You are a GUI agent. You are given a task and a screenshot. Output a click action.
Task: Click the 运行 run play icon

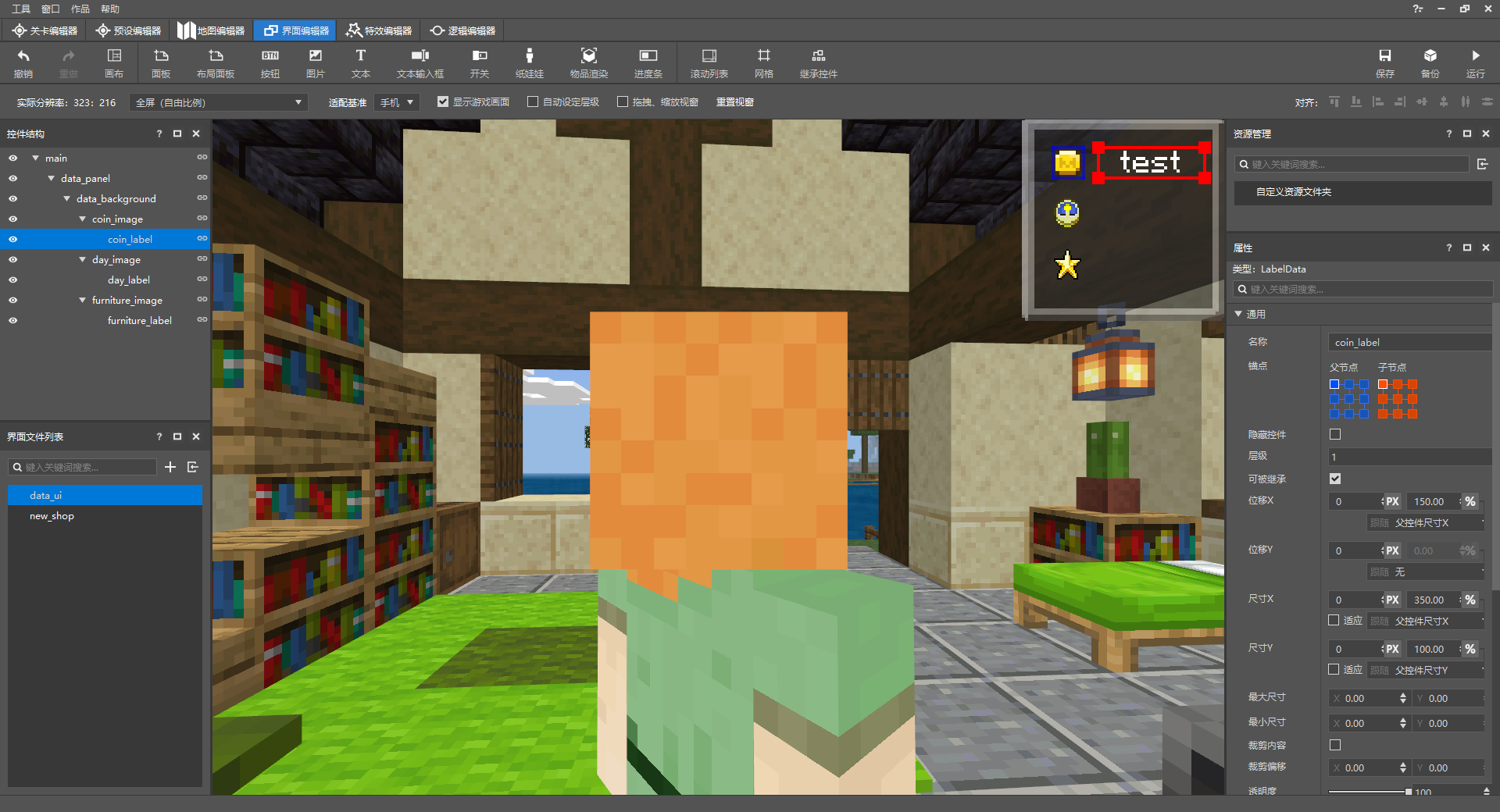[x=1475, y=56]
